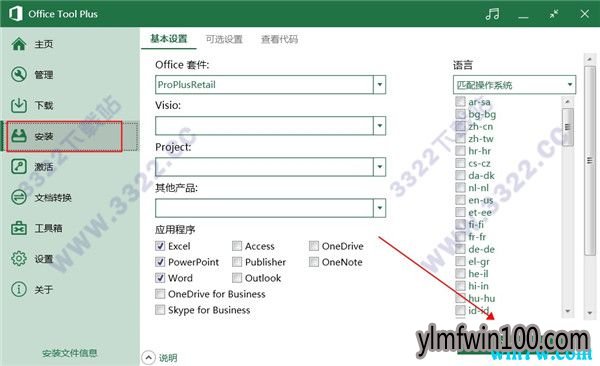Click the language list scroll down arrow
600x366 pixels.
click(x=567, y=311)
